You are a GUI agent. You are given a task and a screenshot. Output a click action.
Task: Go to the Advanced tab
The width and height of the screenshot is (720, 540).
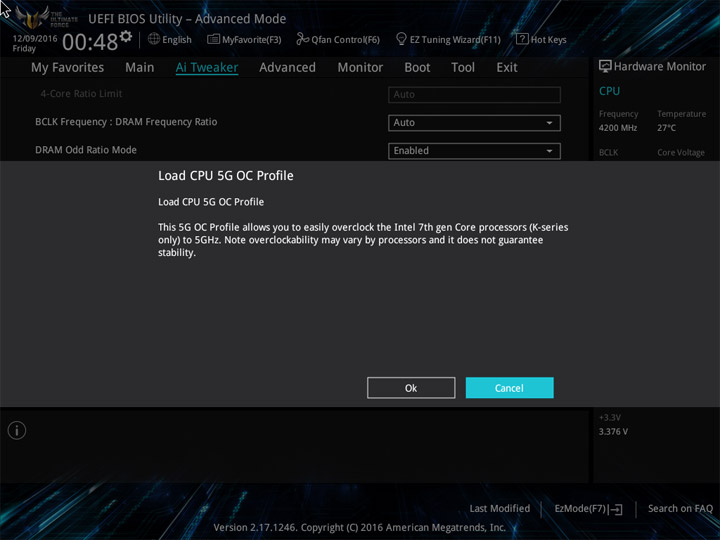coord(287,68)
